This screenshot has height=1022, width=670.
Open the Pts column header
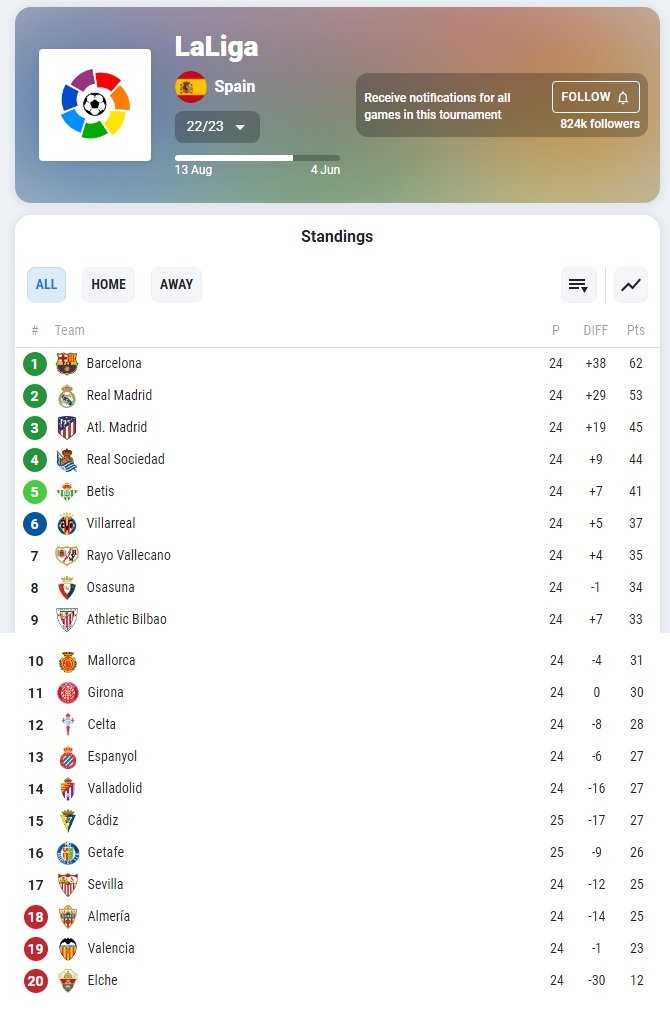[636, 330]
